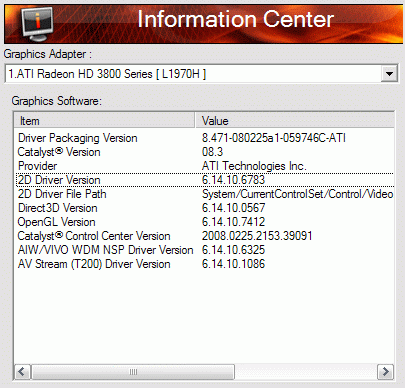Click the horizontal scrollbar right arrow
Viewport: 405px width, 388px height.
[385, 371]
